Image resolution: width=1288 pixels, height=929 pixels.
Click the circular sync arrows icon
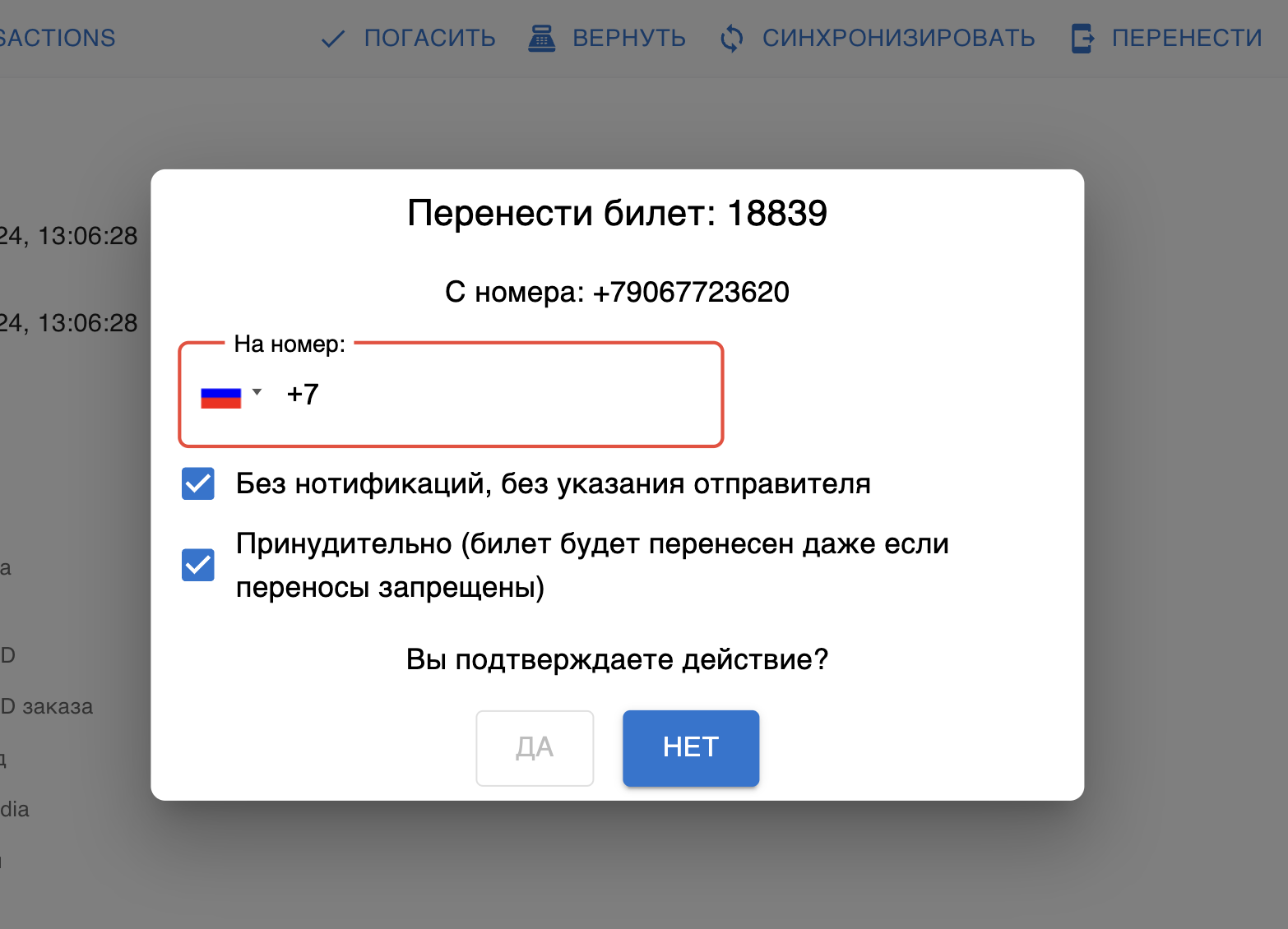[731, 39]
